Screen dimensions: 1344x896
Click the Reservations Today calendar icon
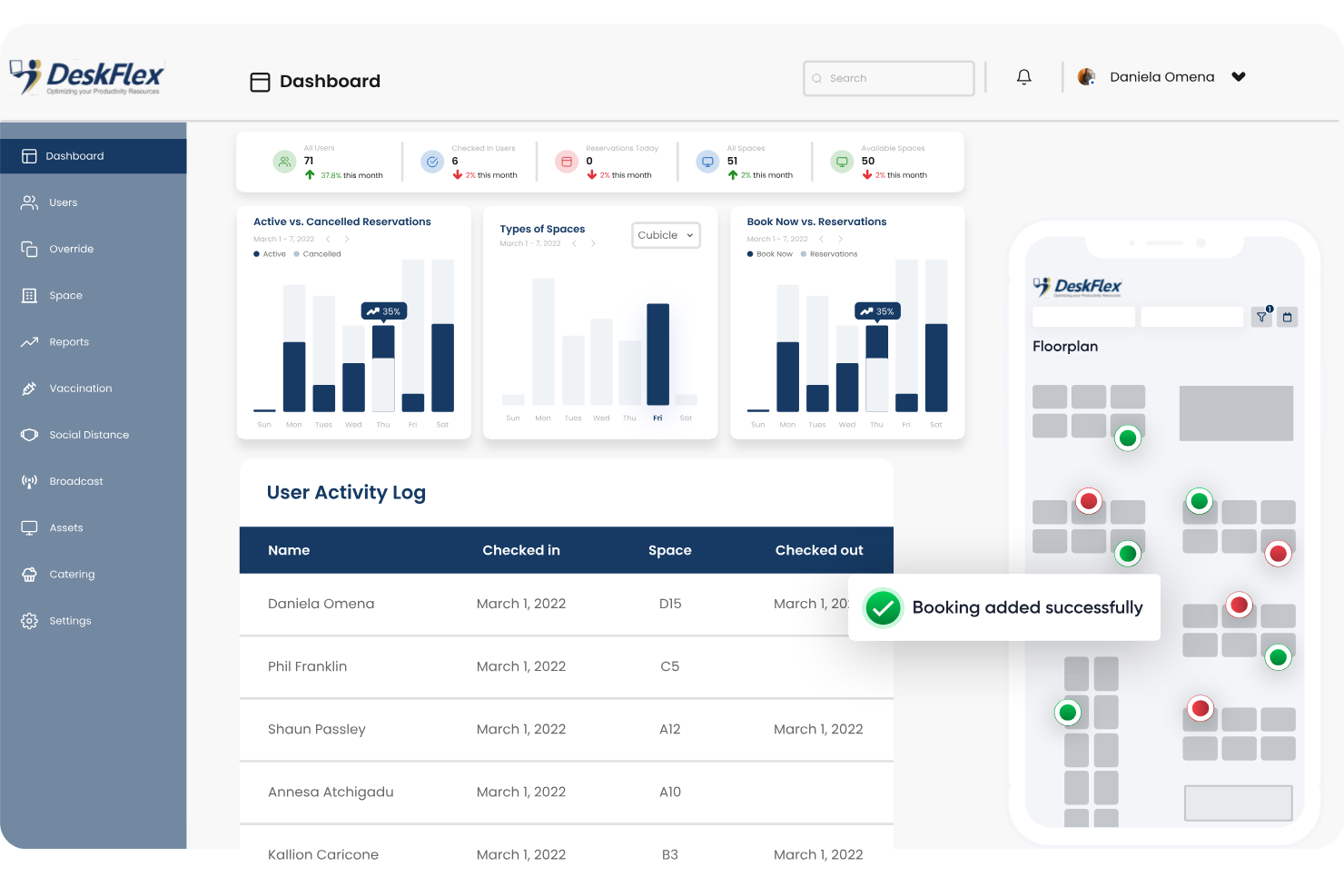coord(567,162)
